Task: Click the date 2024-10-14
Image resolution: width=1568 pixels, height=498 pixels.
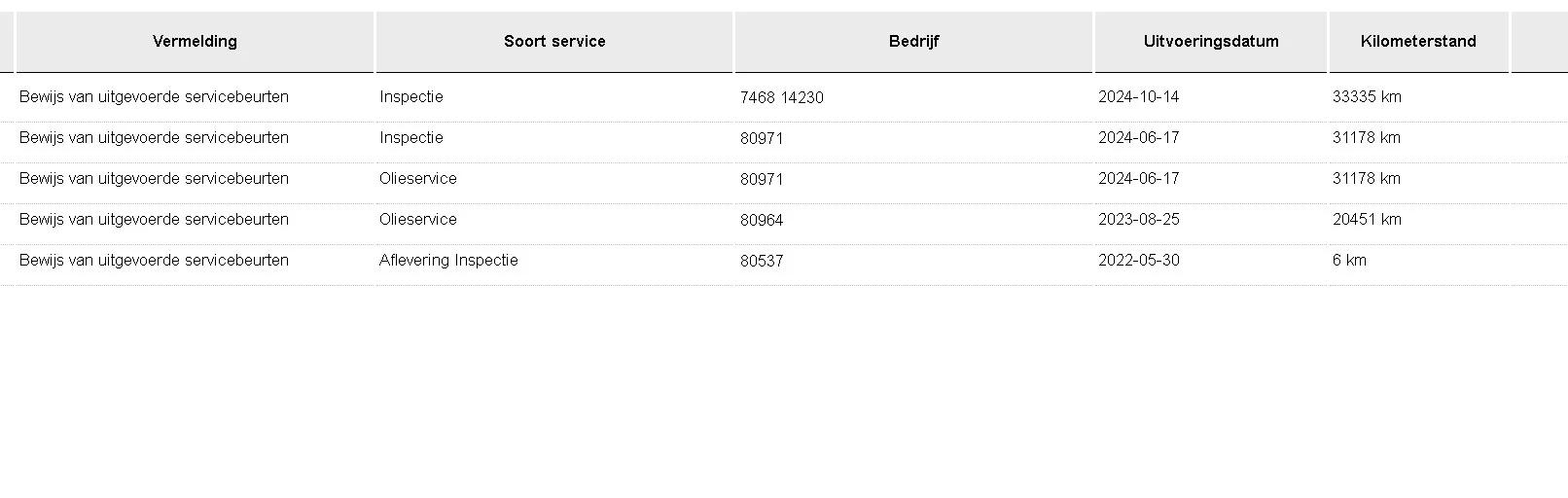Action: click(x=1138, y=97)
